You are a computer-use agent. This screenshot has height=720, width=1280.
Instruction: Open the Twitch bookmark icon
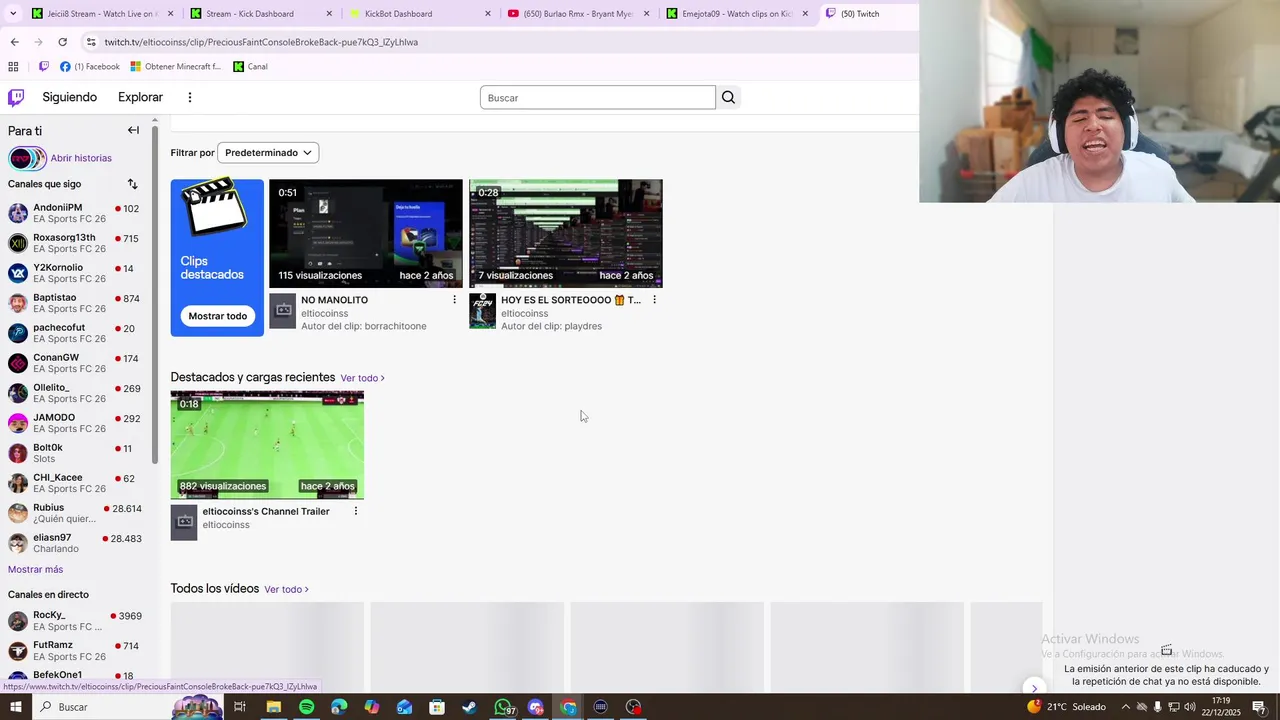(x=43, y=67)
